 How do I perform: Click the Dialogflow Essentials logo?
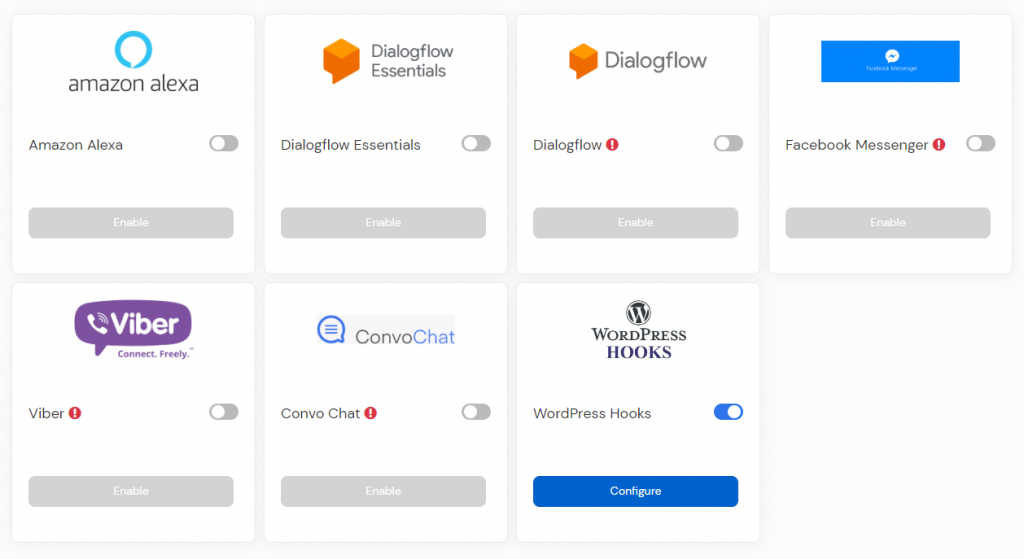[x=388, y=61]
